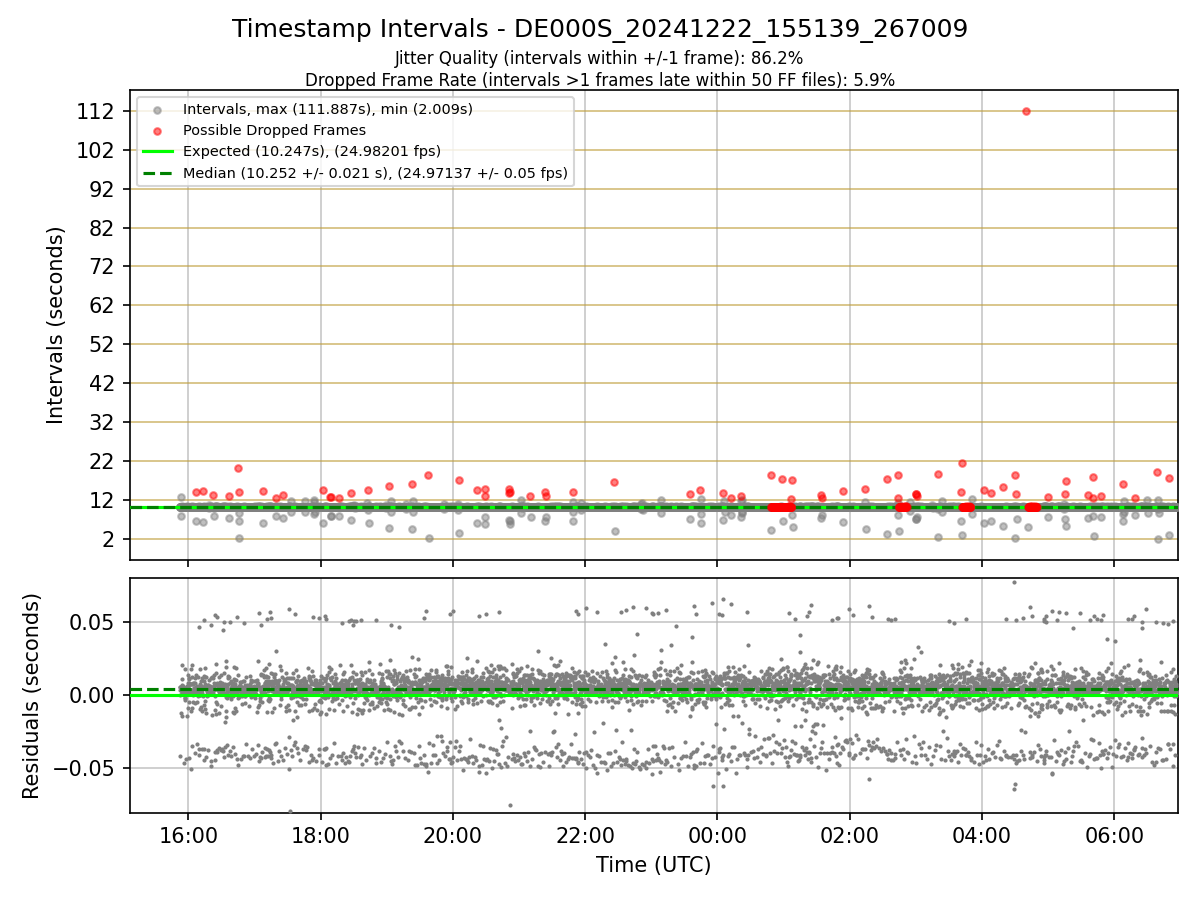1200x900 pixels.
Task: Click the legend entry "Expected (10.247s), (24.98201 fps)"
Action: click(312, 151)
